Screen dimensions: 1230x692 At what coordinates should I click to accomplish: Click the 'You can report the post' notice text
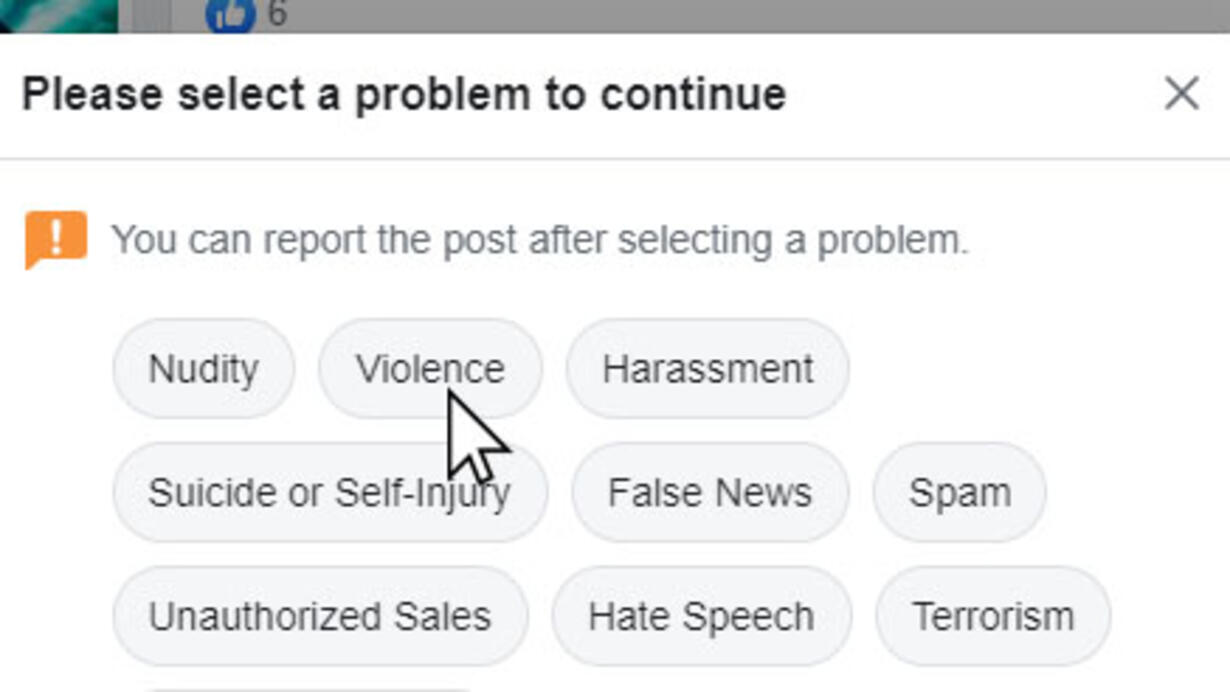[539, 240]
